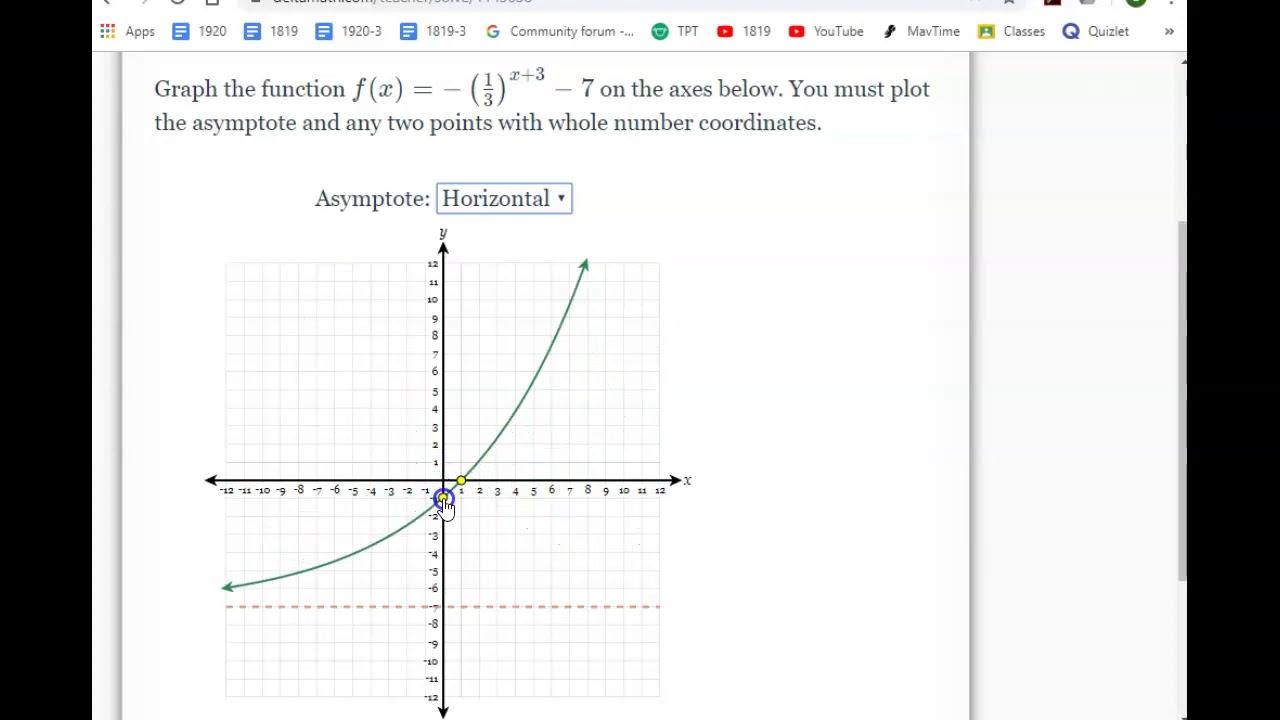Open the MavTime bookmark

(921, 31)
